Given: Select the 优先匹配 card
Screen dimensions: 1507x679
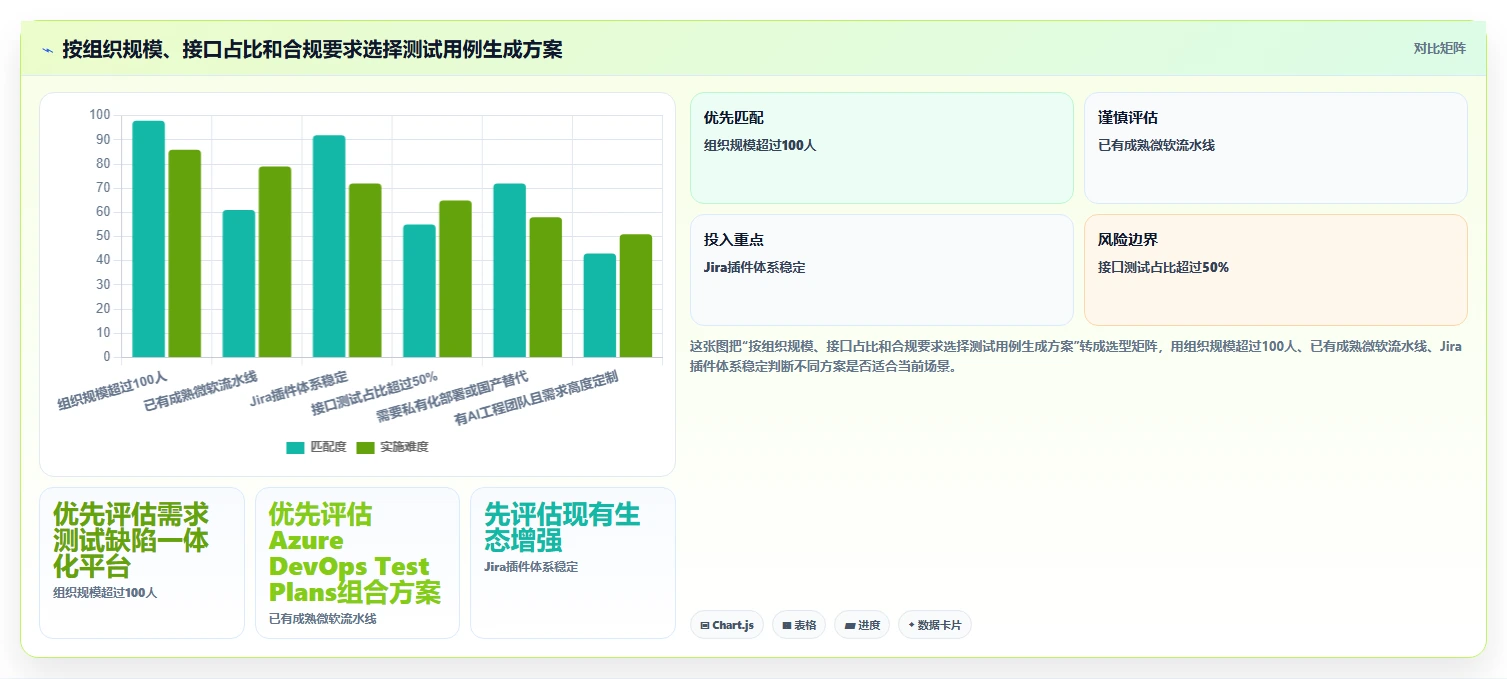Looking at the screenshot, I should (881, 148).
